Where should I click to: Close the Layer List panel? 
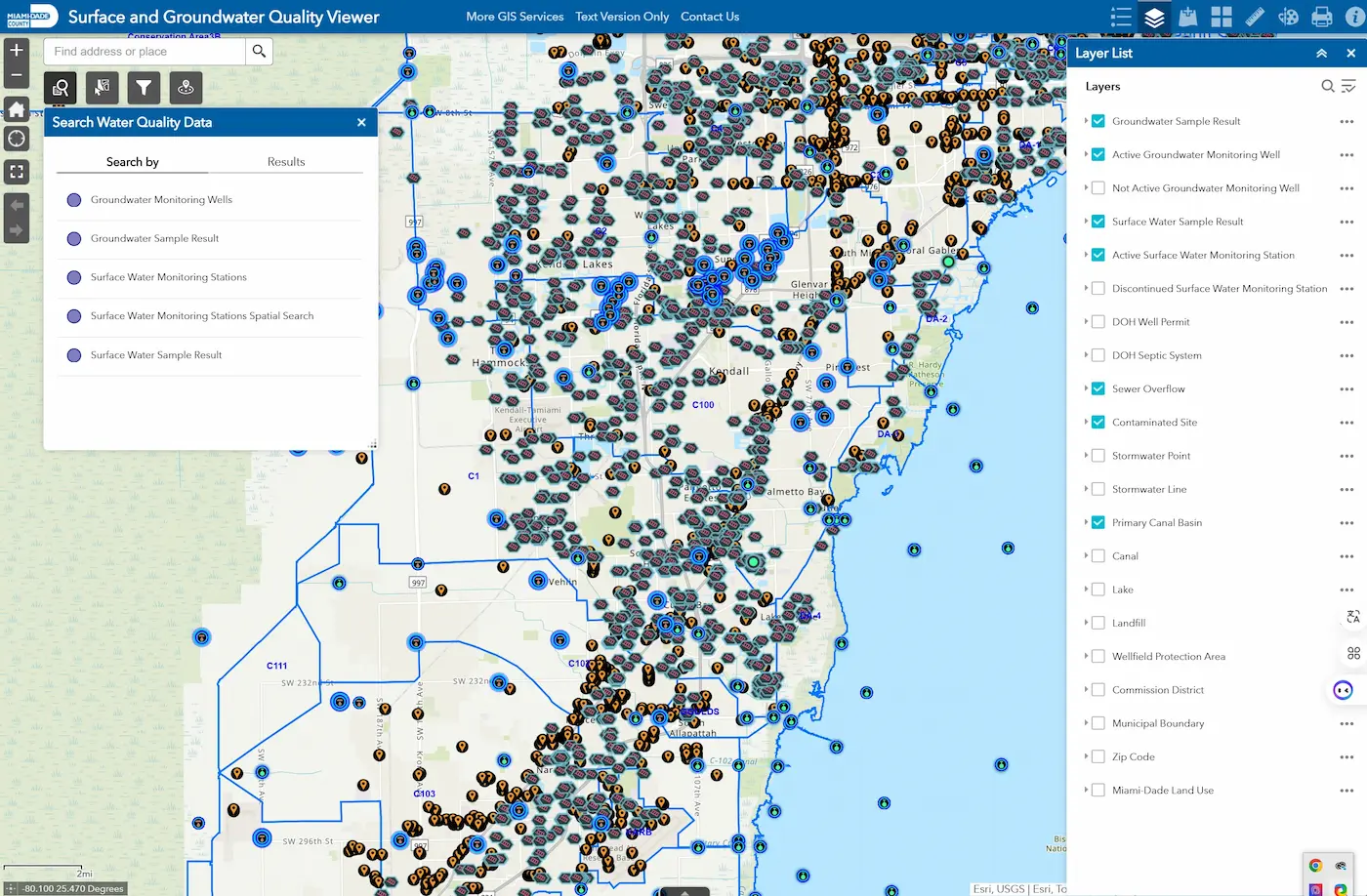1350,54
